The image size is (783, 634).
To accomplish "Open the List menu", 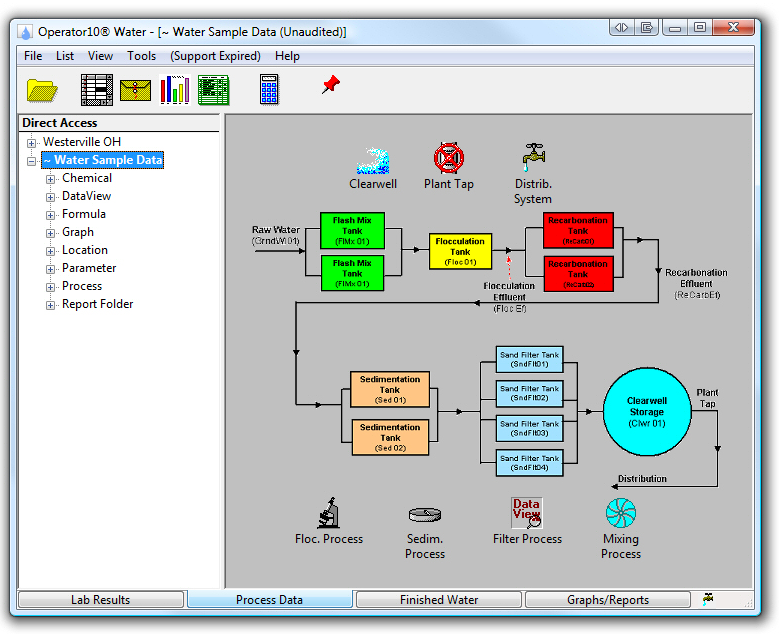I will point(65,56).
